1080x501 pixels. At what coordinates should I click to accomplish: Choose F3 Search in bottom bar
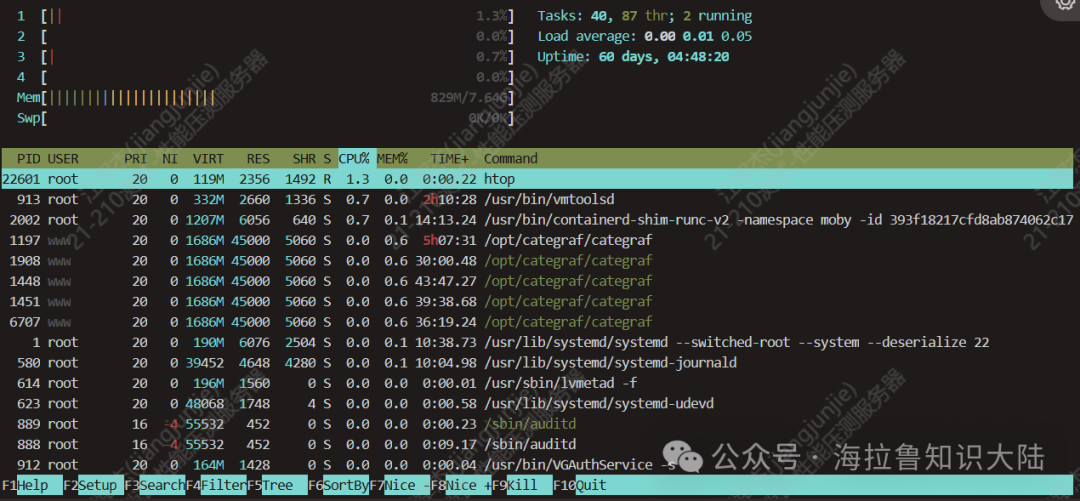(154, 485)
